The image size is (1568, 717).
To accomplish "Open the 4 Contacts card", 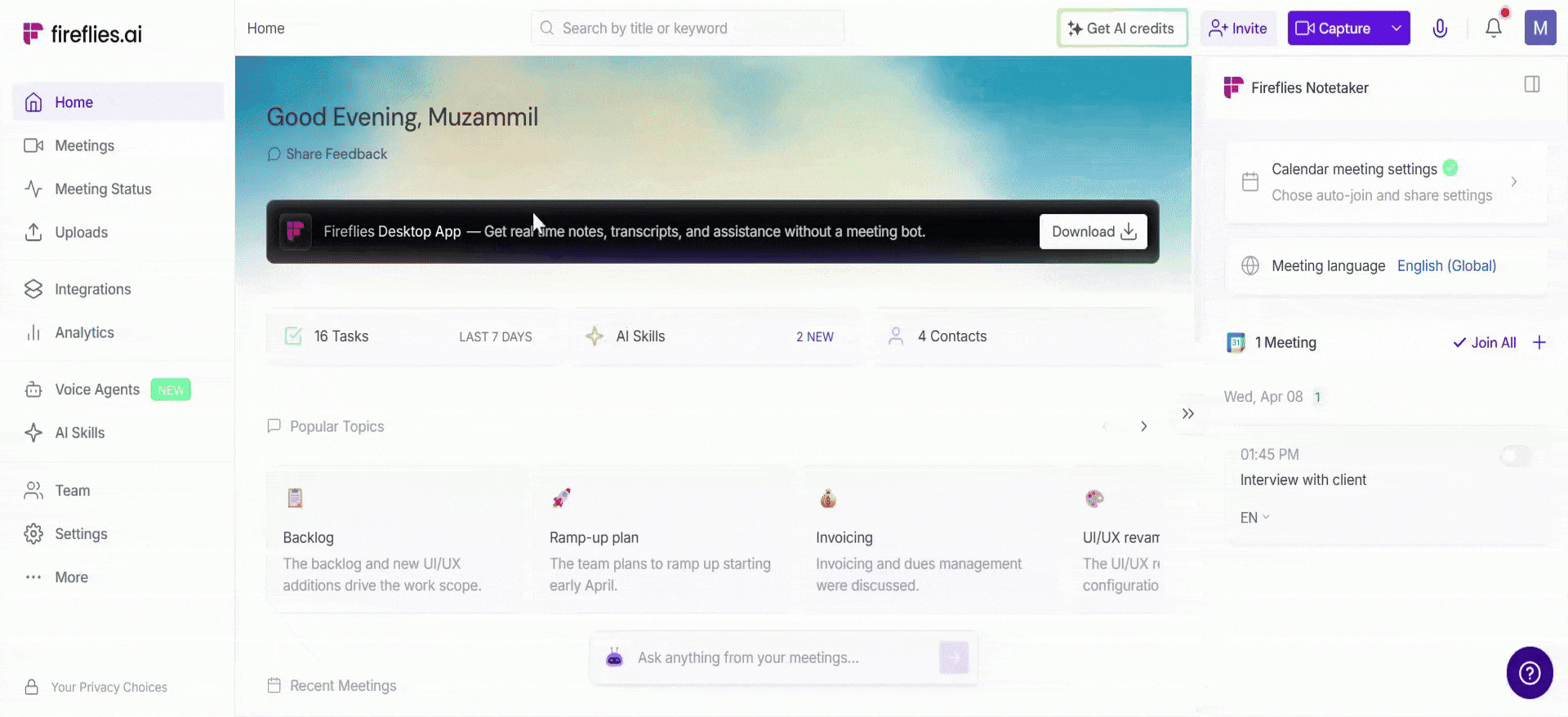I will 1017,336.
